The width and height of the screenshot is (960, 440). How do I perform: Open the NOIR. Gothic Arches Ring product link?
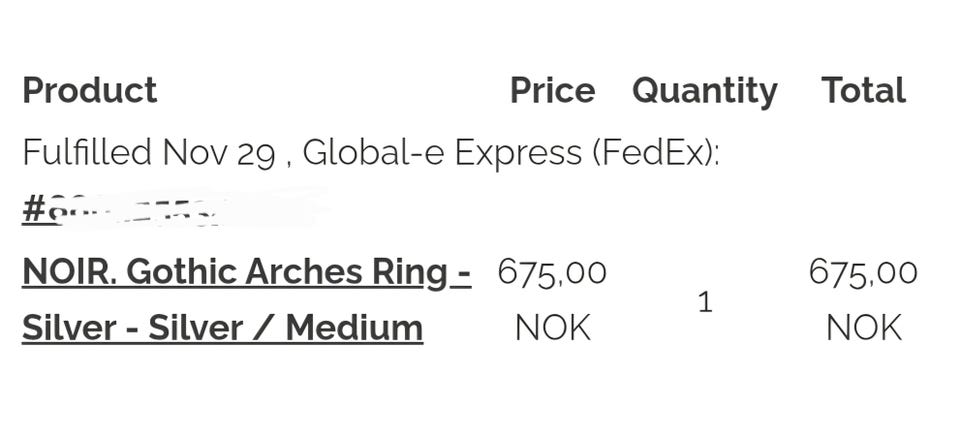coord(246,272)
